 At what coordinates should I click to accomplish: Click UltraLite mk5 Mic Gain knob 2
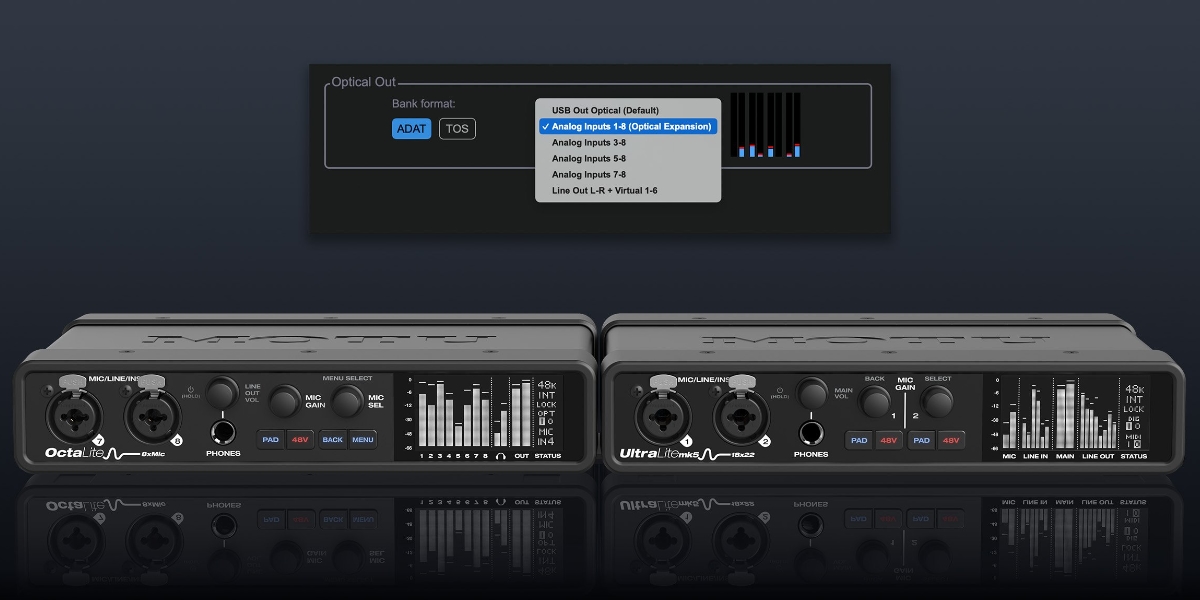(x=937, y=401)
